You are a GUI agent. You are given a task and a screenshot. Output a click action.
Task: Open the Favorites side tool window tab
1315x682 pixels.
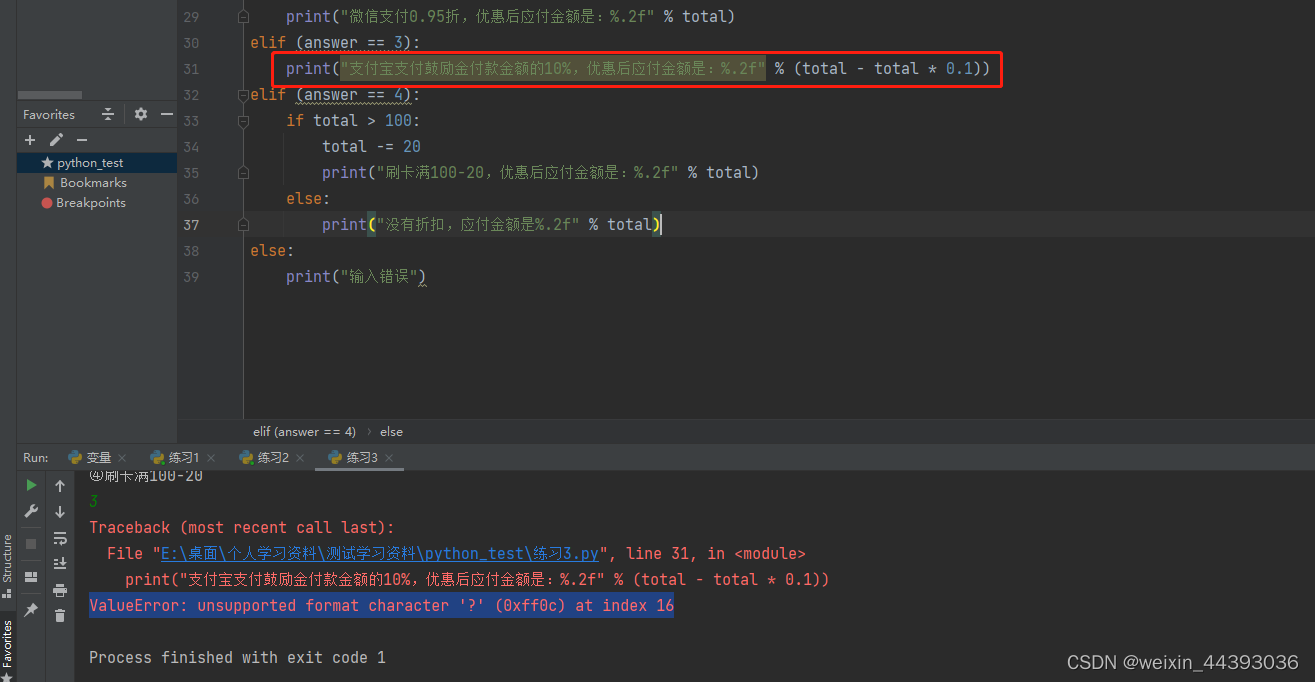tap(7, 651)
